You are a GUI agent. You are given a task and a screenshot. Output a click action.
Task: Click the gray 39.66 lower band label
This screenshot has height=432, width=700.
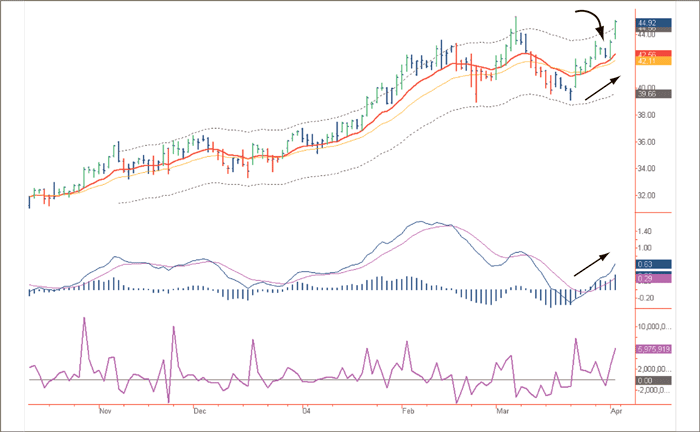(651, 95)
